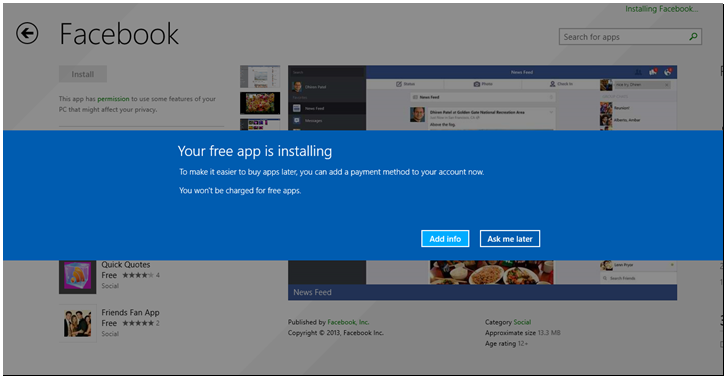
Task: Click the Approximate size 13.3 MB text
Action: click(523, 333)
